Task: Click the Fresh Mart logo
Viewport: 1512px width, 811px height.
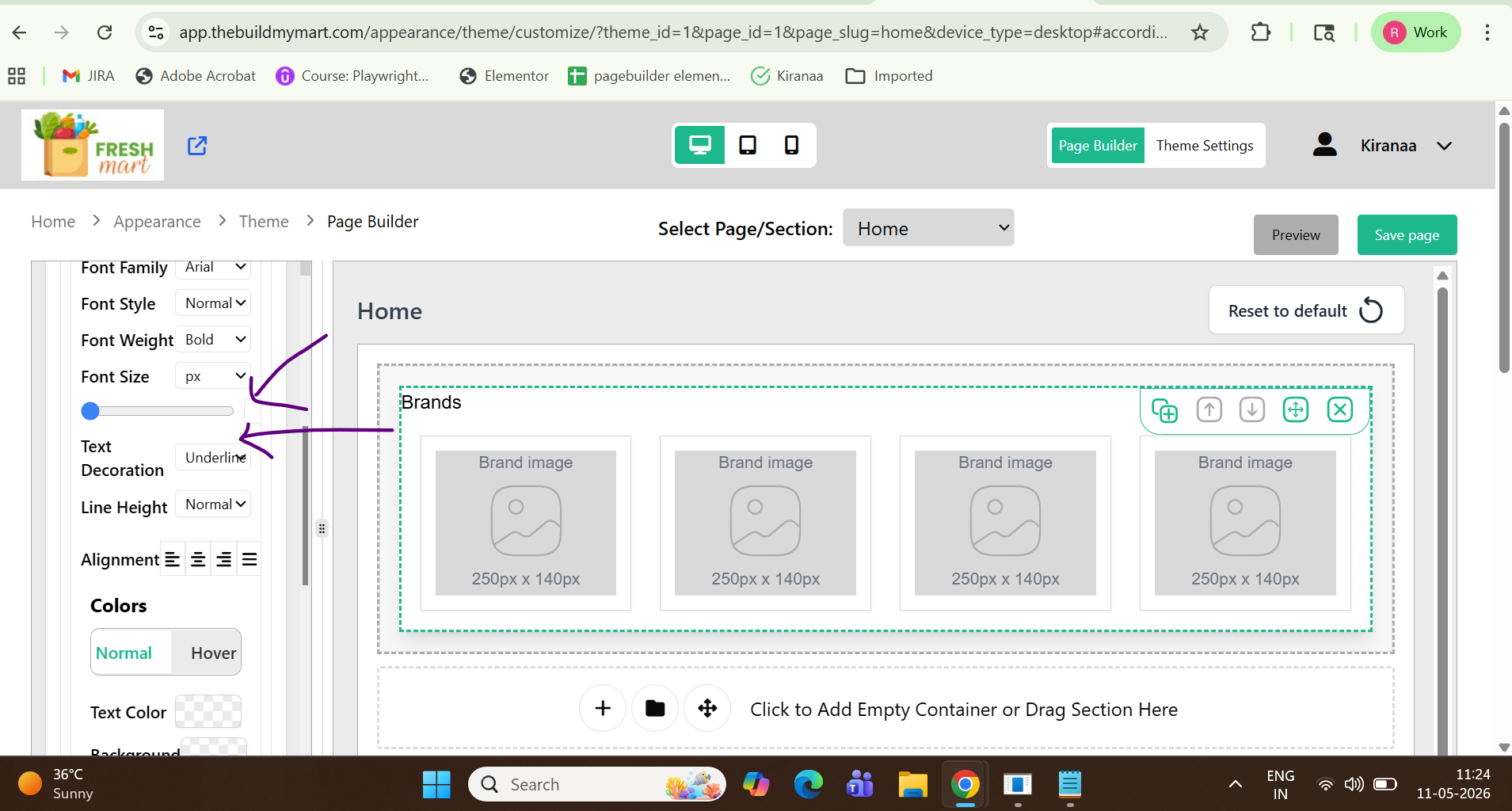Action: 93,145
